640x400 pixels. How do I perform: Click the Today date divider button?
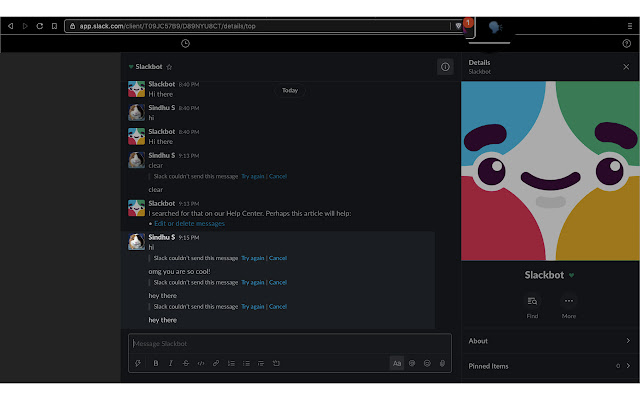(290, 91)
